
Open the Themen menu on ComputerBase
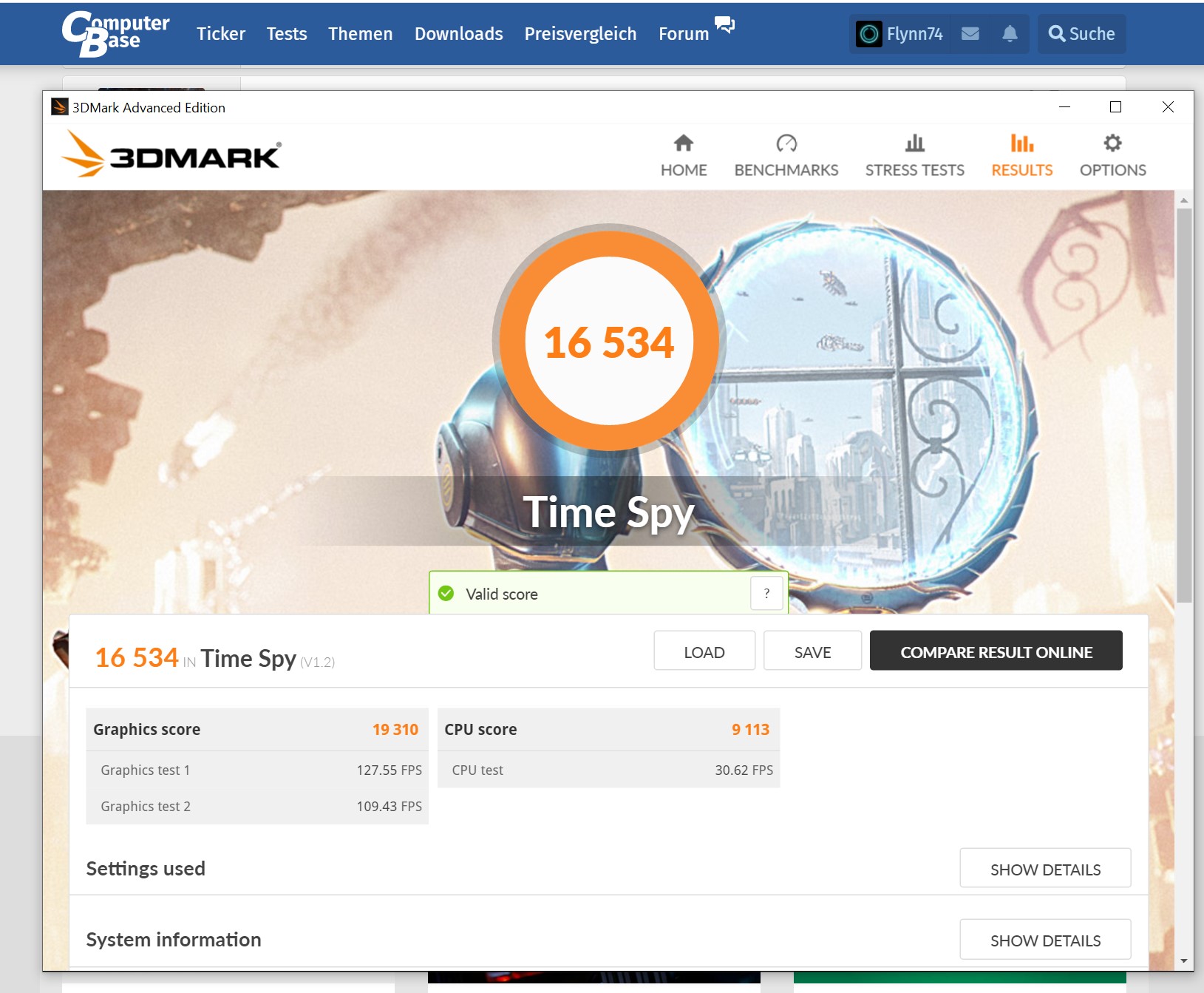coord(361,34)
